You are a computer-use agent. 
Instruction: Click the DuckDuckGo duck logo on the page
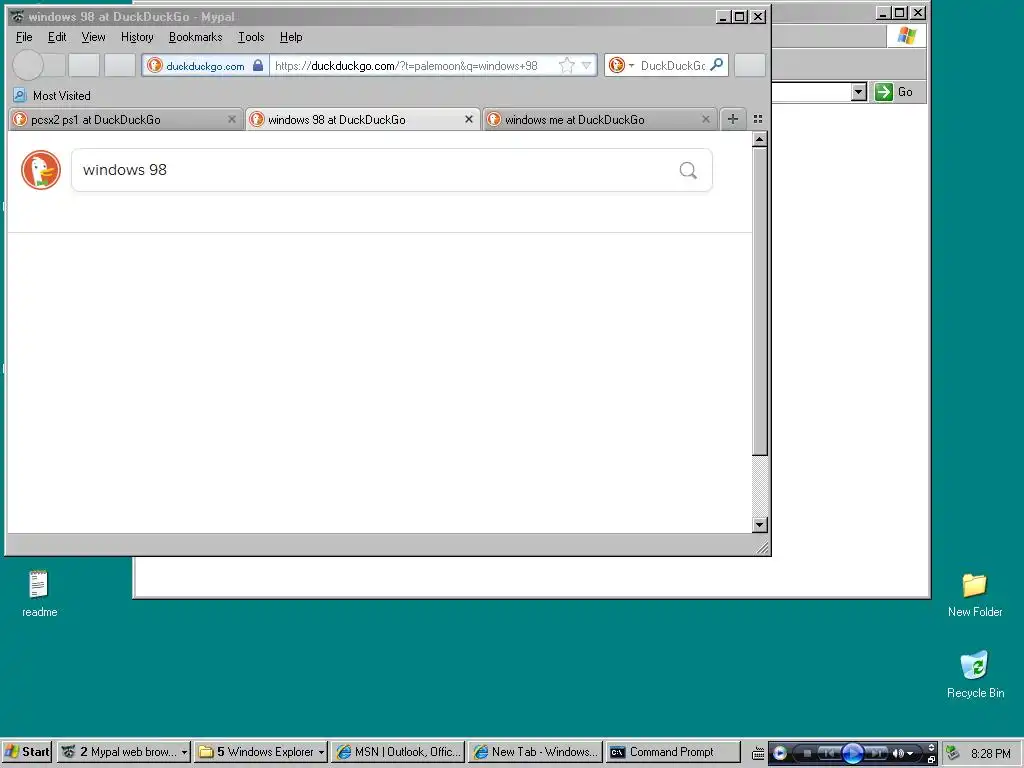tap(40, 170)
